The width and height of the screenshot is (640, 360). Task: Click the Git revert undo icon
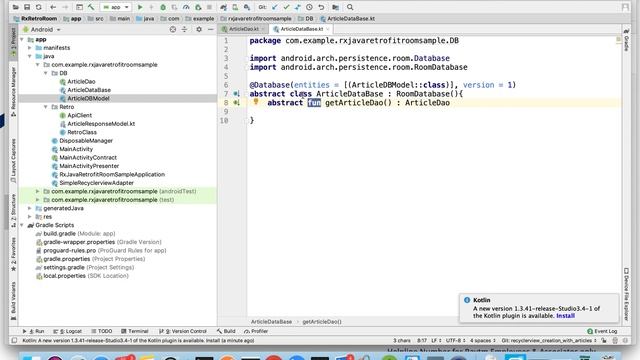pyautogui.click(x=321, y=7)
